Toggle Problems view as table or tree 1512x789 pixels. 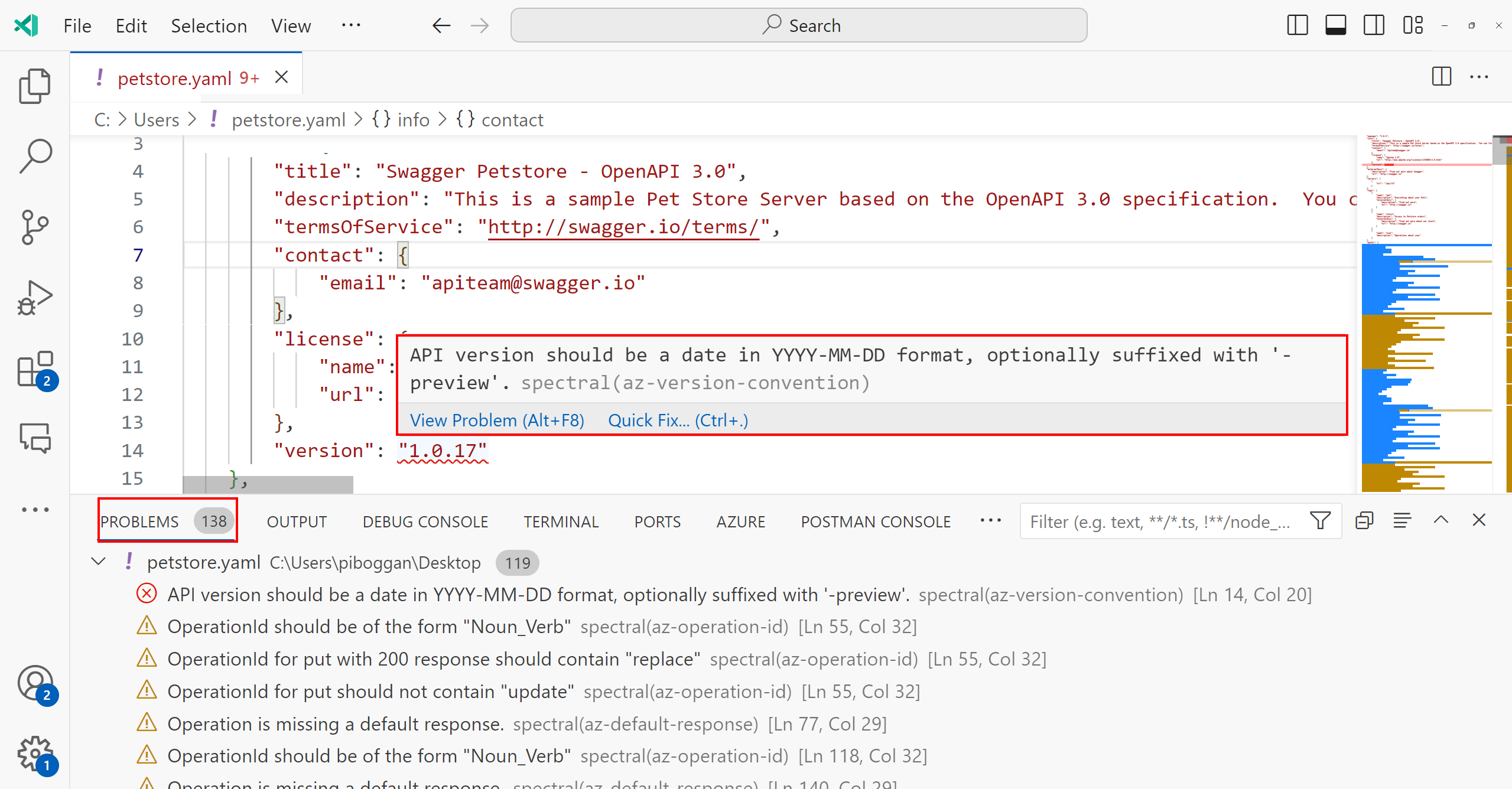click(x=1402, y=520)
